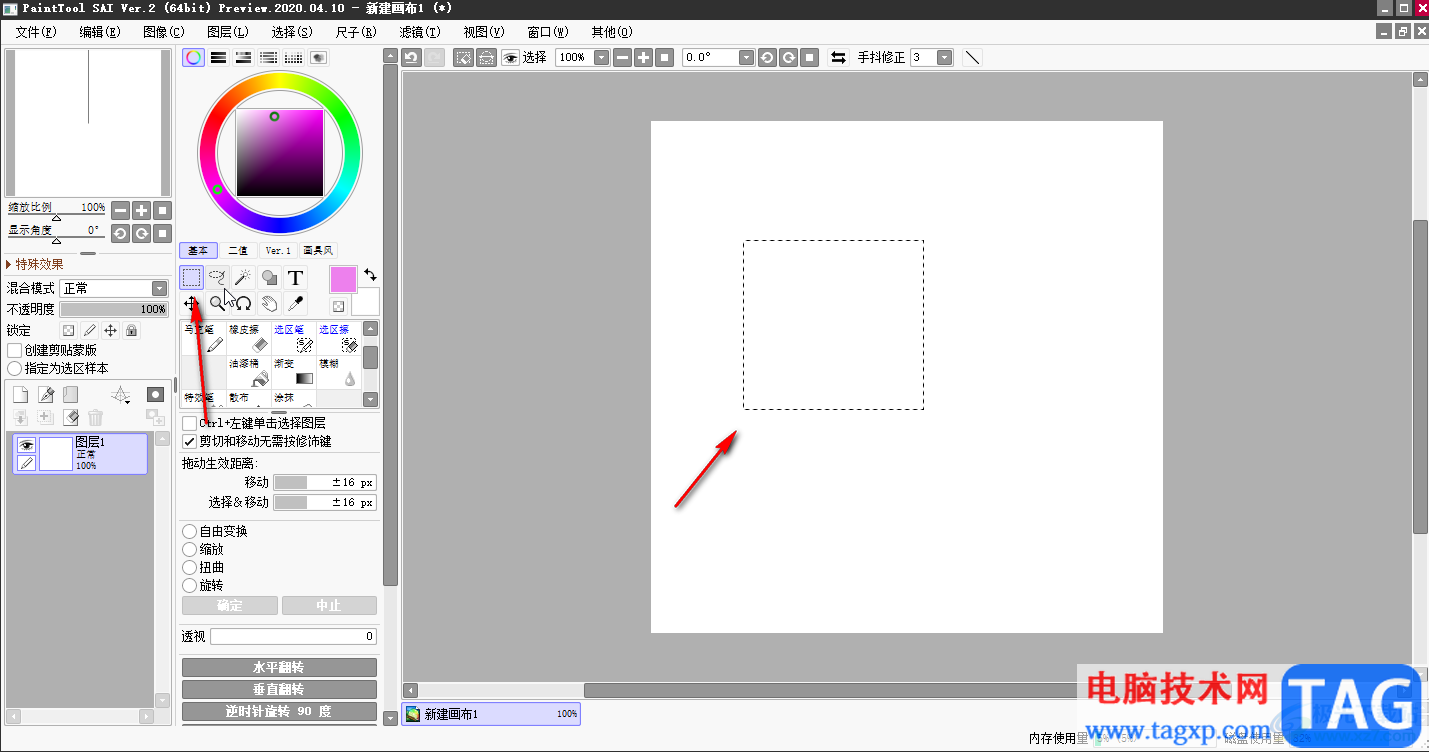1429x752 pixels.
Task: Select the shape tool
Action: coord(269,277)
